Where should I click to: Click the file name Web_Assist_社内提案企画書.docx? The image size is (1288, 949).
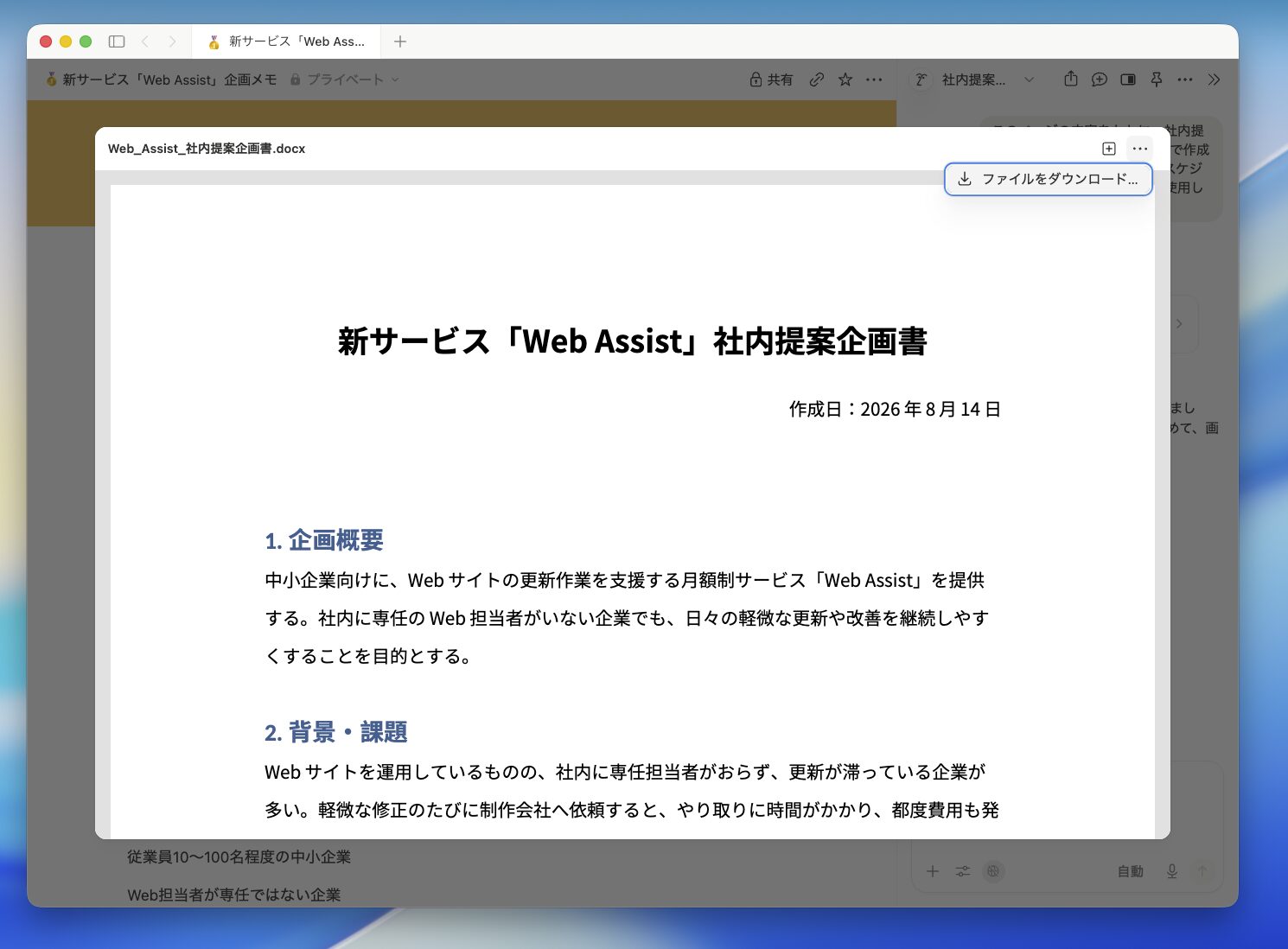[x=207, y=149]
